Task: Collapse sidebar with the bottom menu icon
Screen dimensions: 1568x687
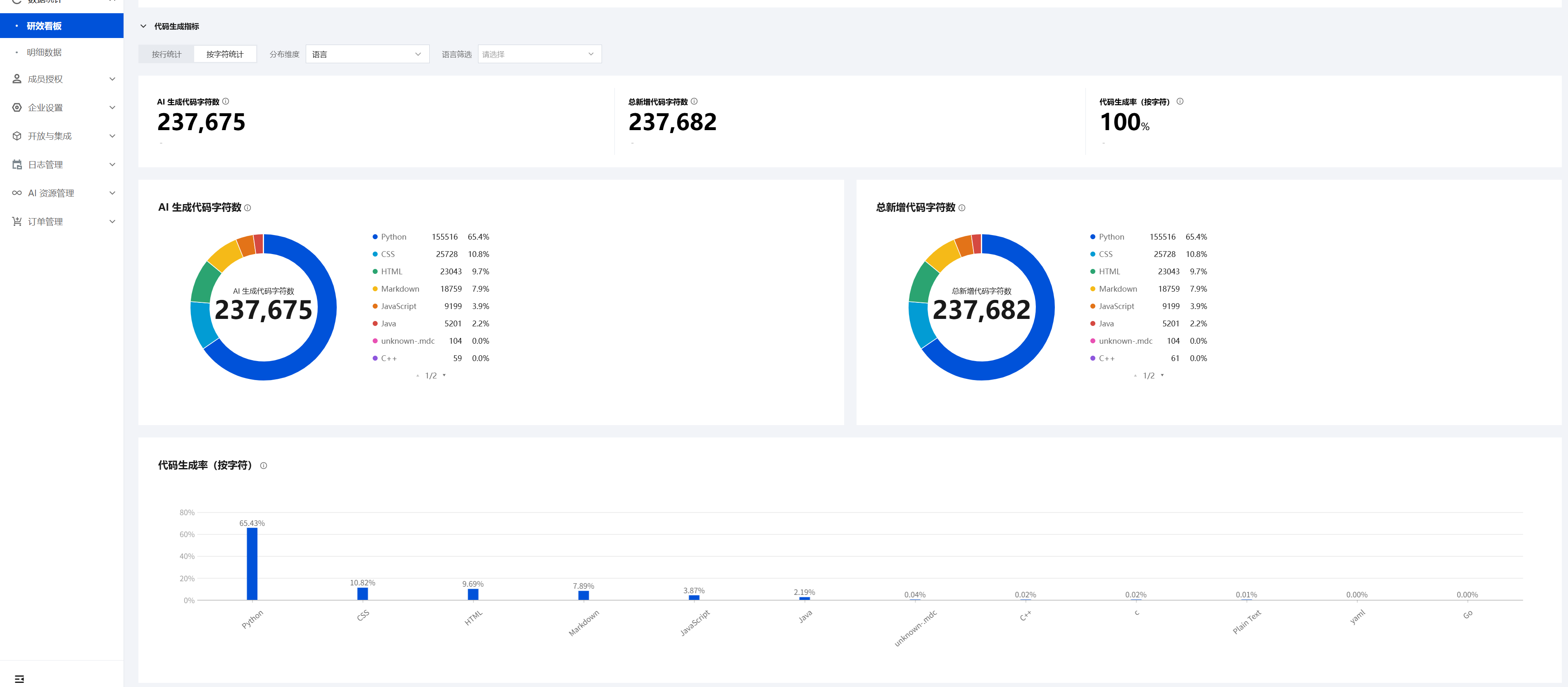Action: pos(19,679)
